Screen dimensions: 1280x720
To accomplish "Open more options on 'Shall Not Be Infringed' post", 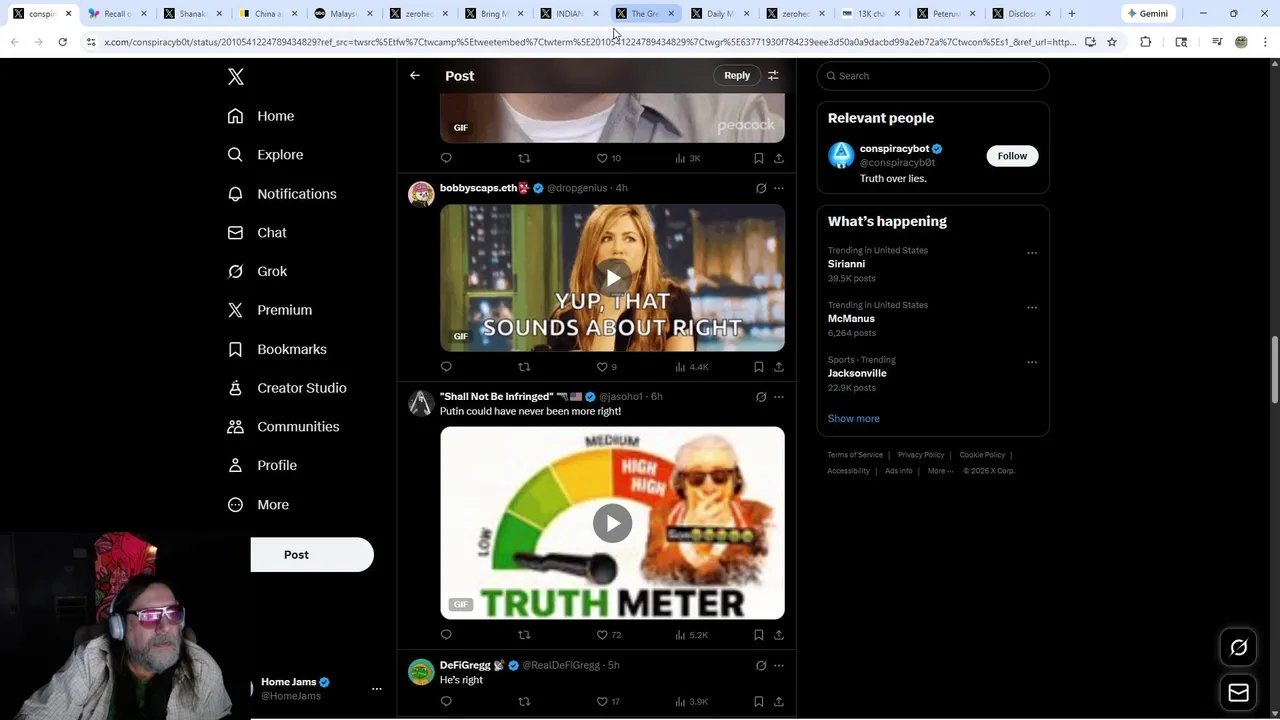I will pyautogui.click(x=779, y=397).
